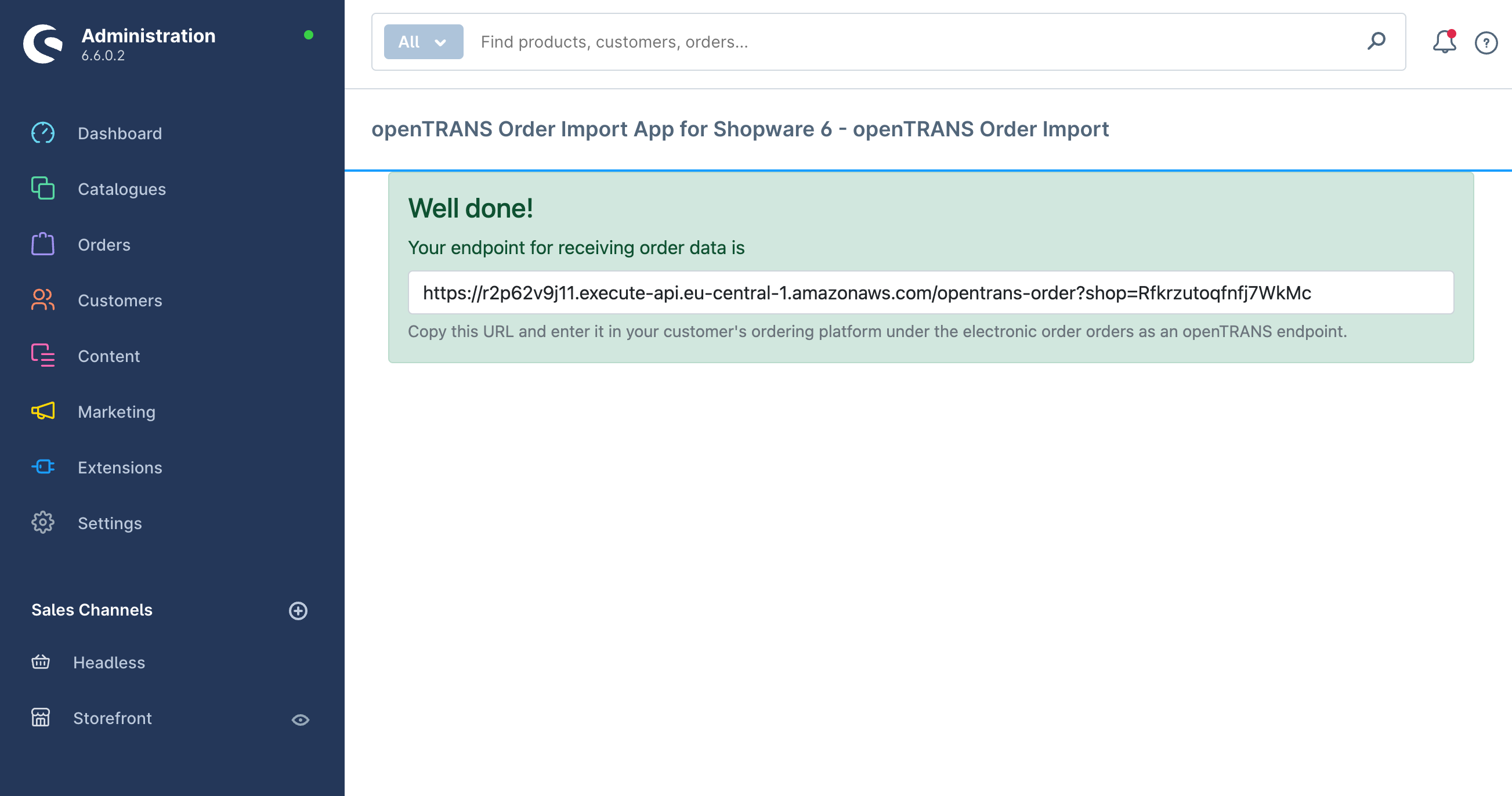Click the Shopware logo icon
This screenshot has height=796, width=1512.
42,44
